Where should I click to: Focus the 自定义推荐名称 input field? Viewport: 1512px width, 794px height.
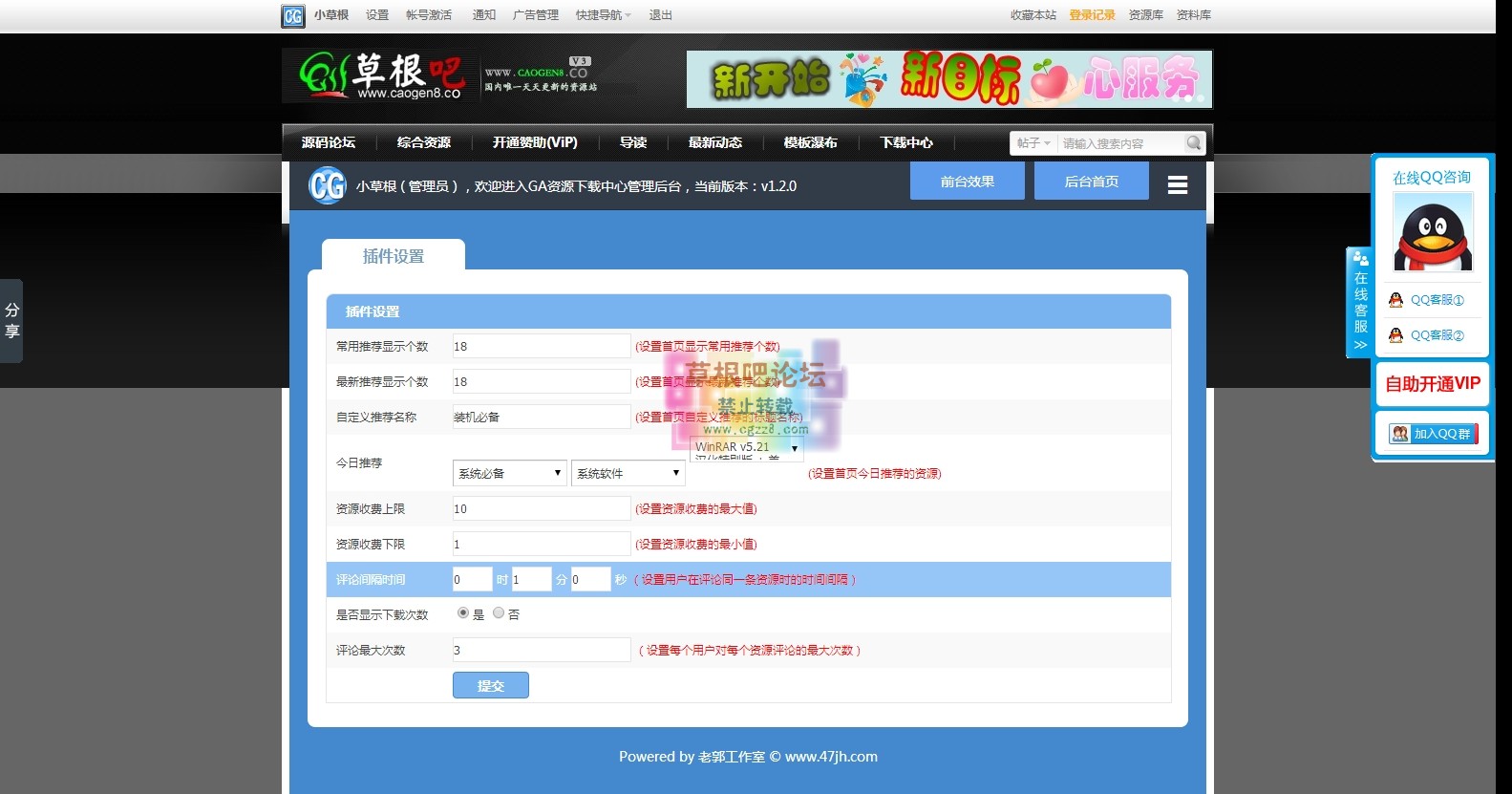pos(542,417)
